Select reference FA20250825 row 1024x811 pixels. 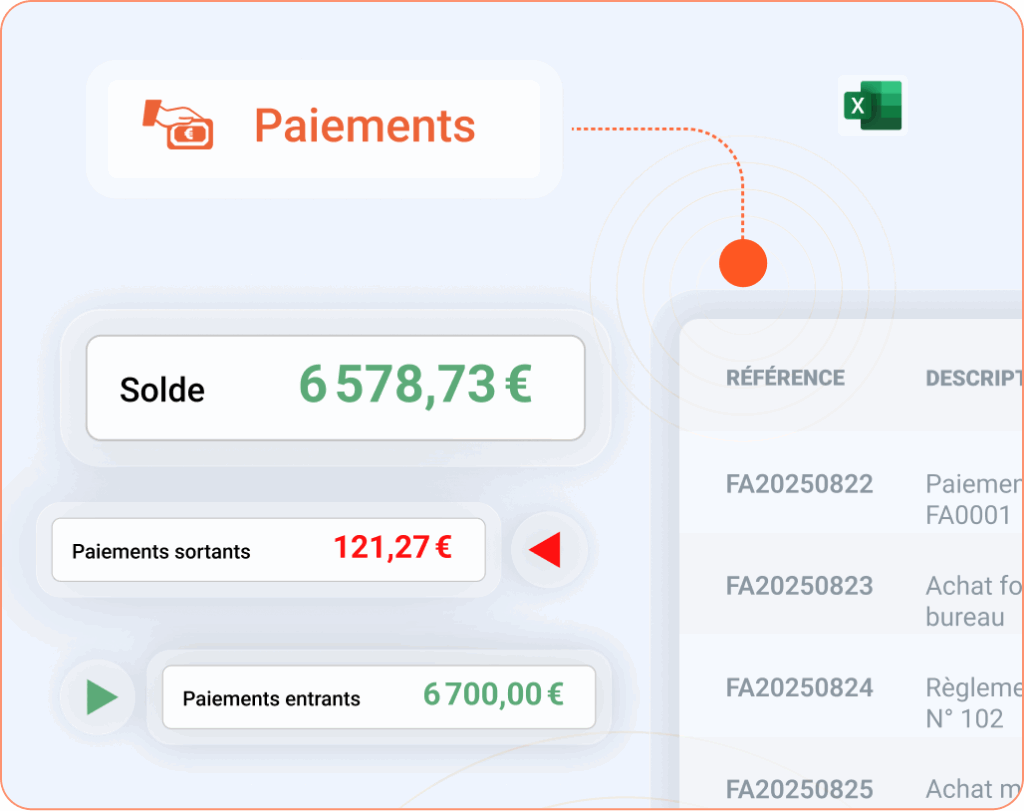click(799, 788)
